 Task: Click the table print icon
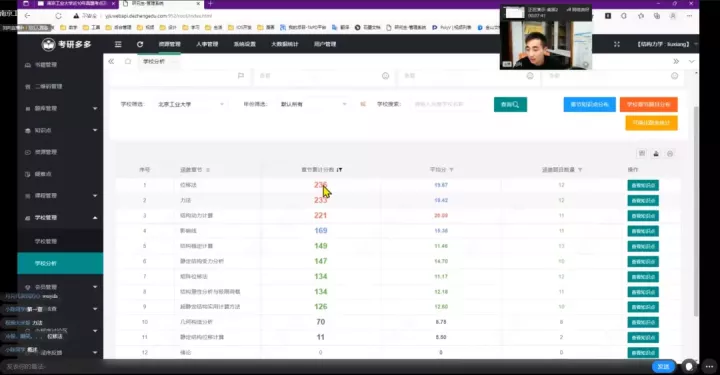pyautogui.click(x=670, y=153)
